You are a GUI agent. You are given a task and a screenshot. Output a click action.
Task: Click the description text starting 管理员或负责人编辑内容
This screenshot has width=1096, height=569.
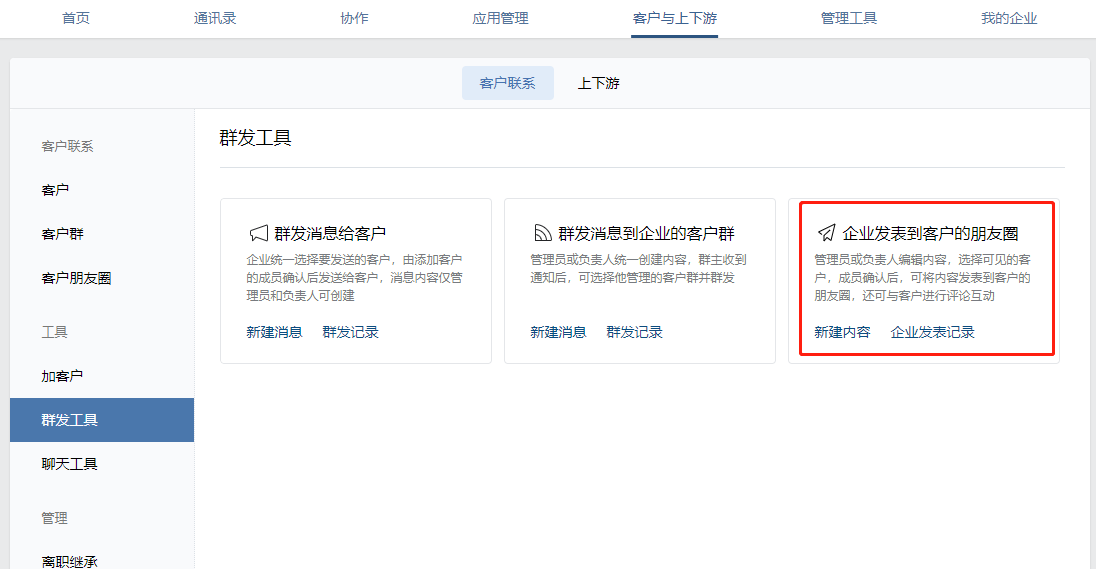click(923, 278)
